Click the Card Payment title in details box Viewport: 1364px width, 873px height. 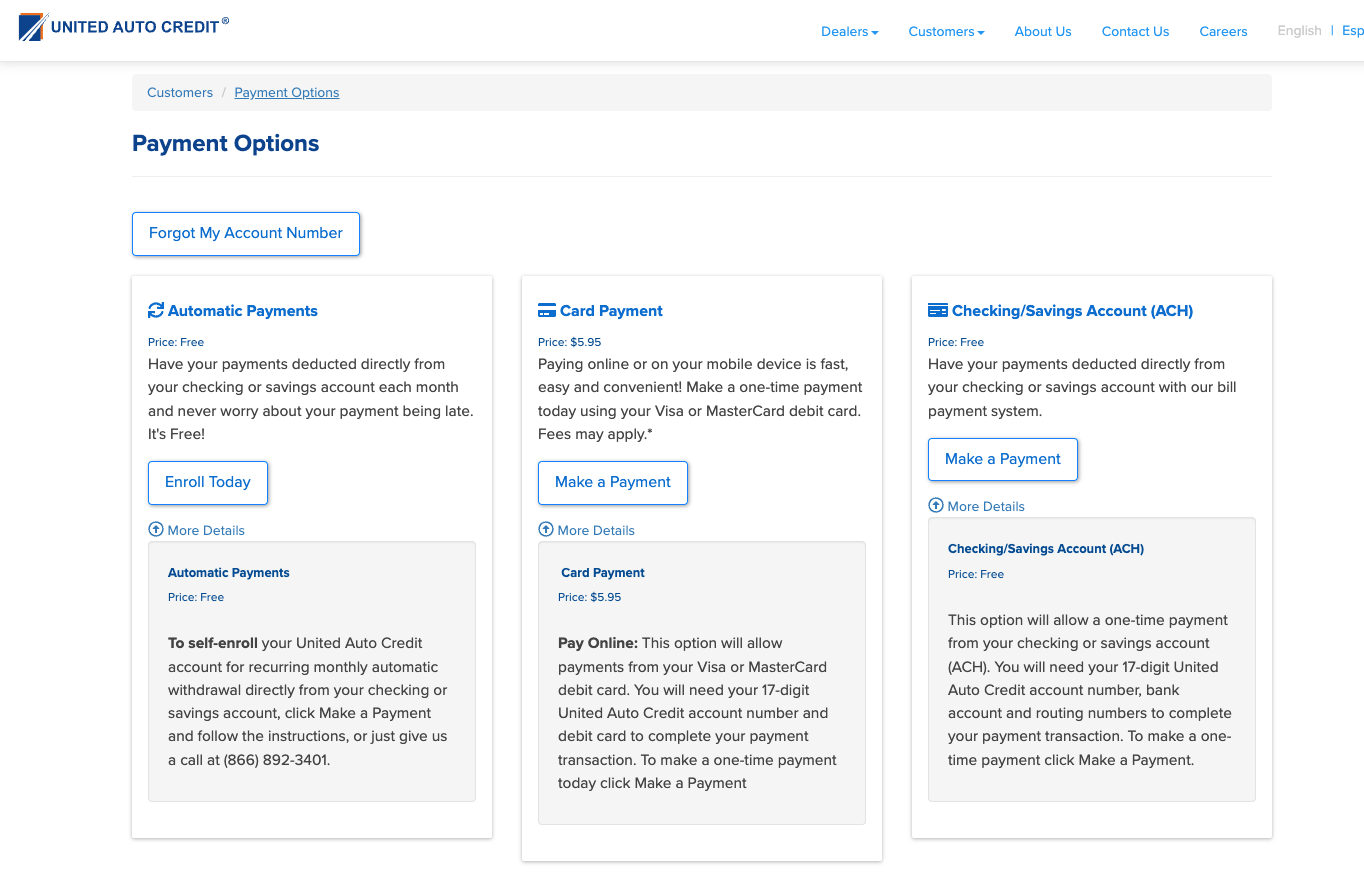[x=603, y=573]
